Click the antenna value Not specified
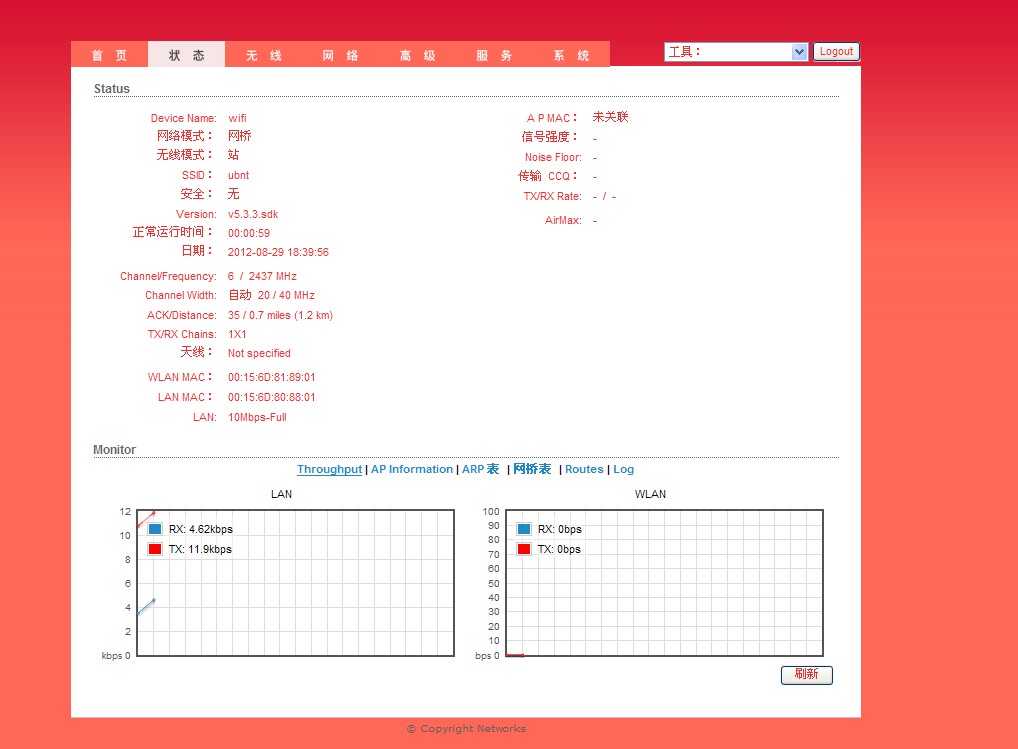 259,353
